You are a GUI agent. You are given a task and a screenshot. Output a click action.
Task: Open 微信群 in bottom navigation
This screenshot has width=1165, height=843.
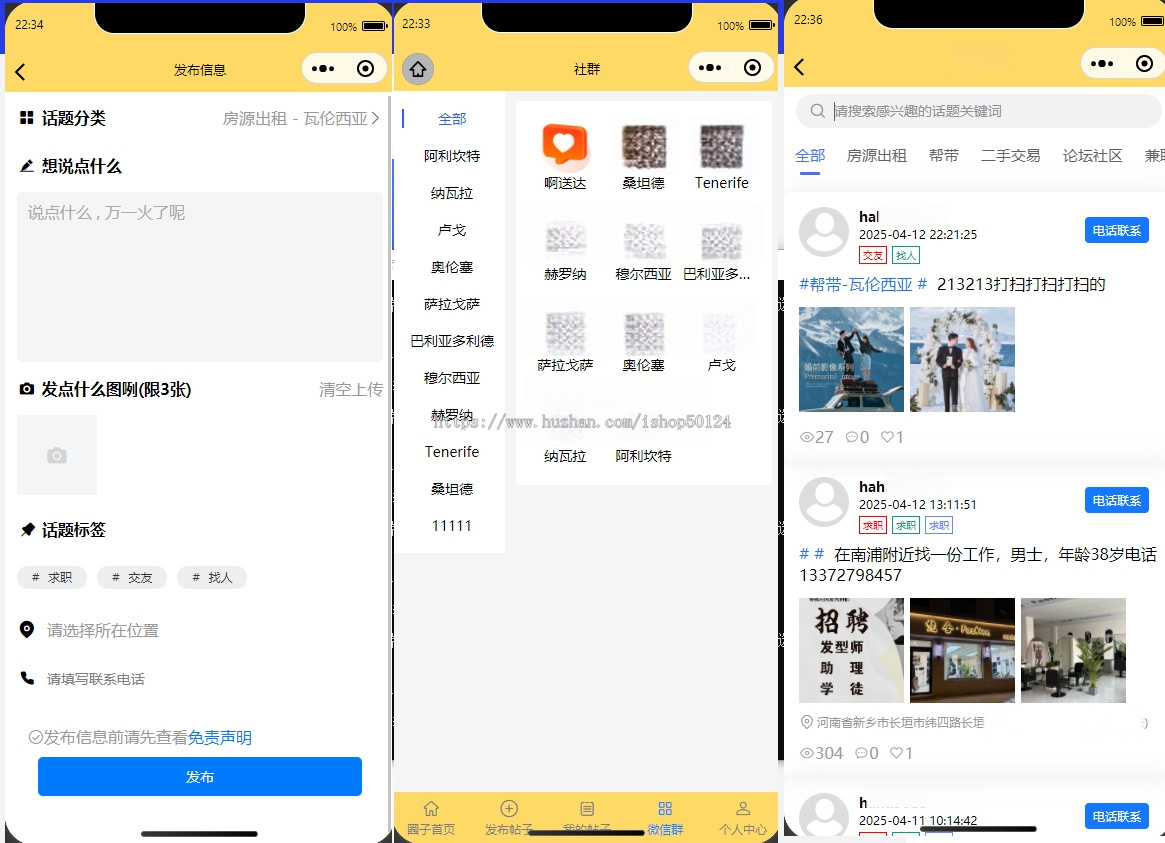click(665, 818)
